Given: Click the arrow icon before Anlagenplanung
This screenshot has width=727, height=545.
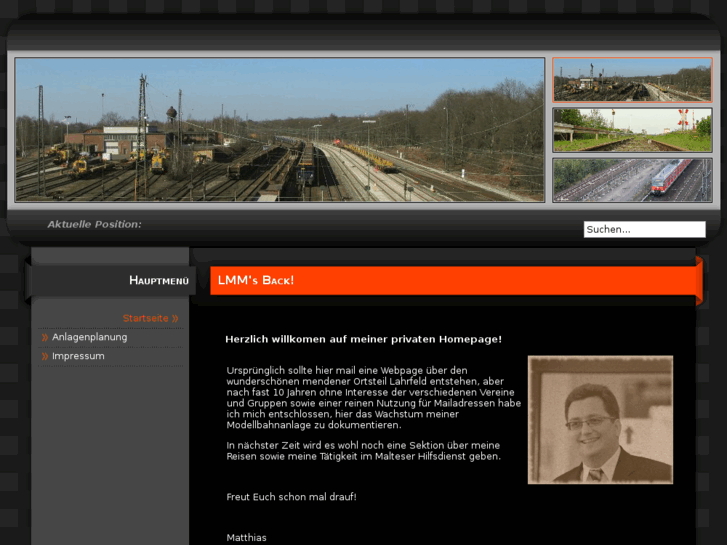Looking at the screenshot, I should (45, 337).
